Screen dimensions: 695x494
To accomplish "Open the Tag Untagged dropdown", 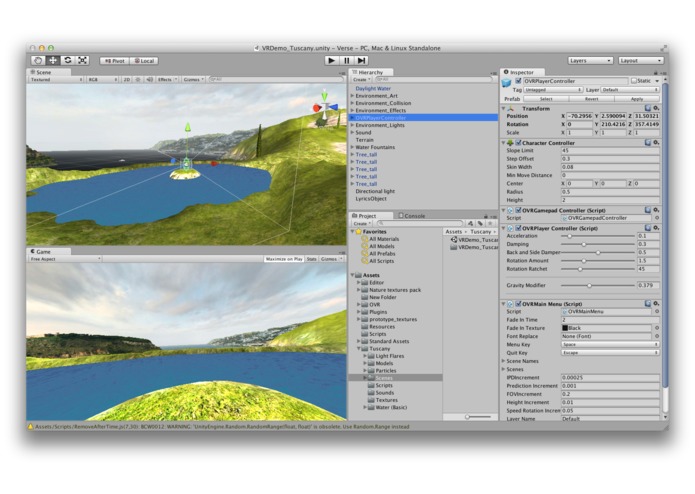I will [x=553, y=90].
